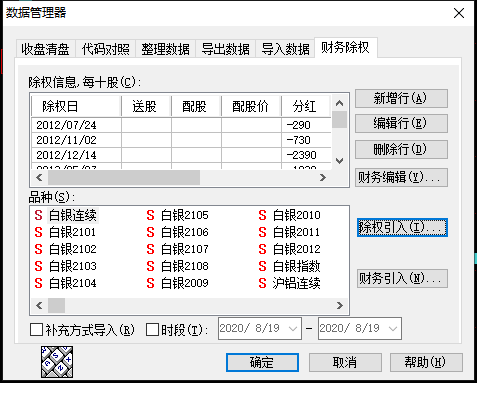Viewport: 493px width, 396px height.
Task: Click the 财务引入(N)... button
Action: click(x=402, y=278)
